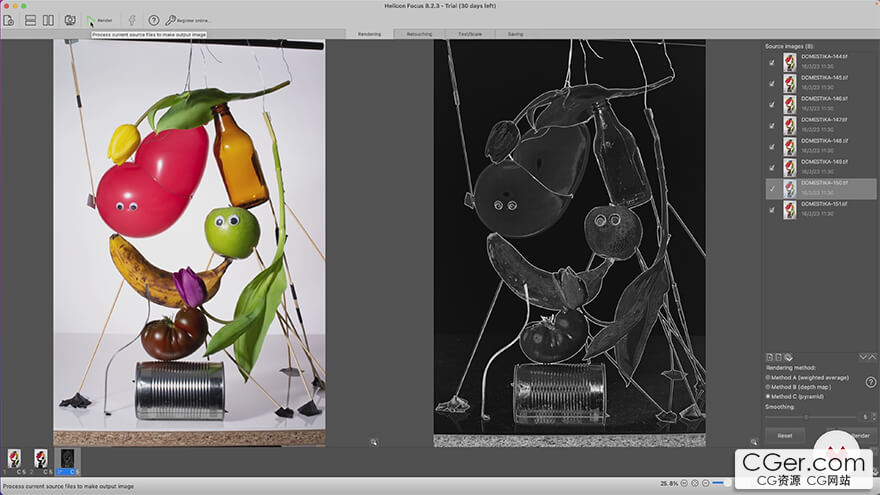Image resolution: width=880 pixels, height=495 pixels.
Task: Uncheck the DOMESTIKA-144.tif source image
Action: [771, 61]
